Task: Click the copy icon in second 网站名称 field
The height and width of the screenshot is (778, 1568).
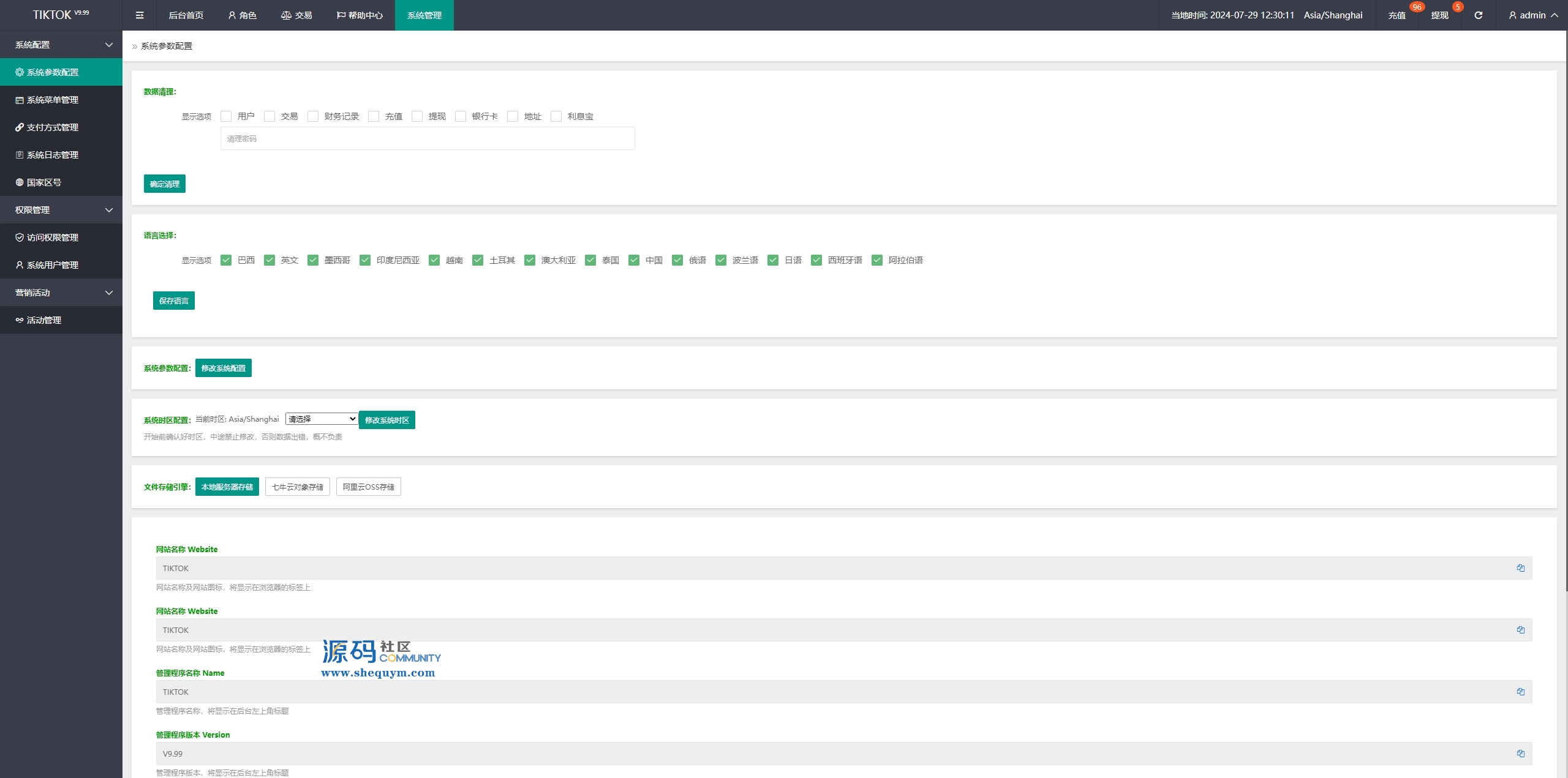Action: point(1520,630)
